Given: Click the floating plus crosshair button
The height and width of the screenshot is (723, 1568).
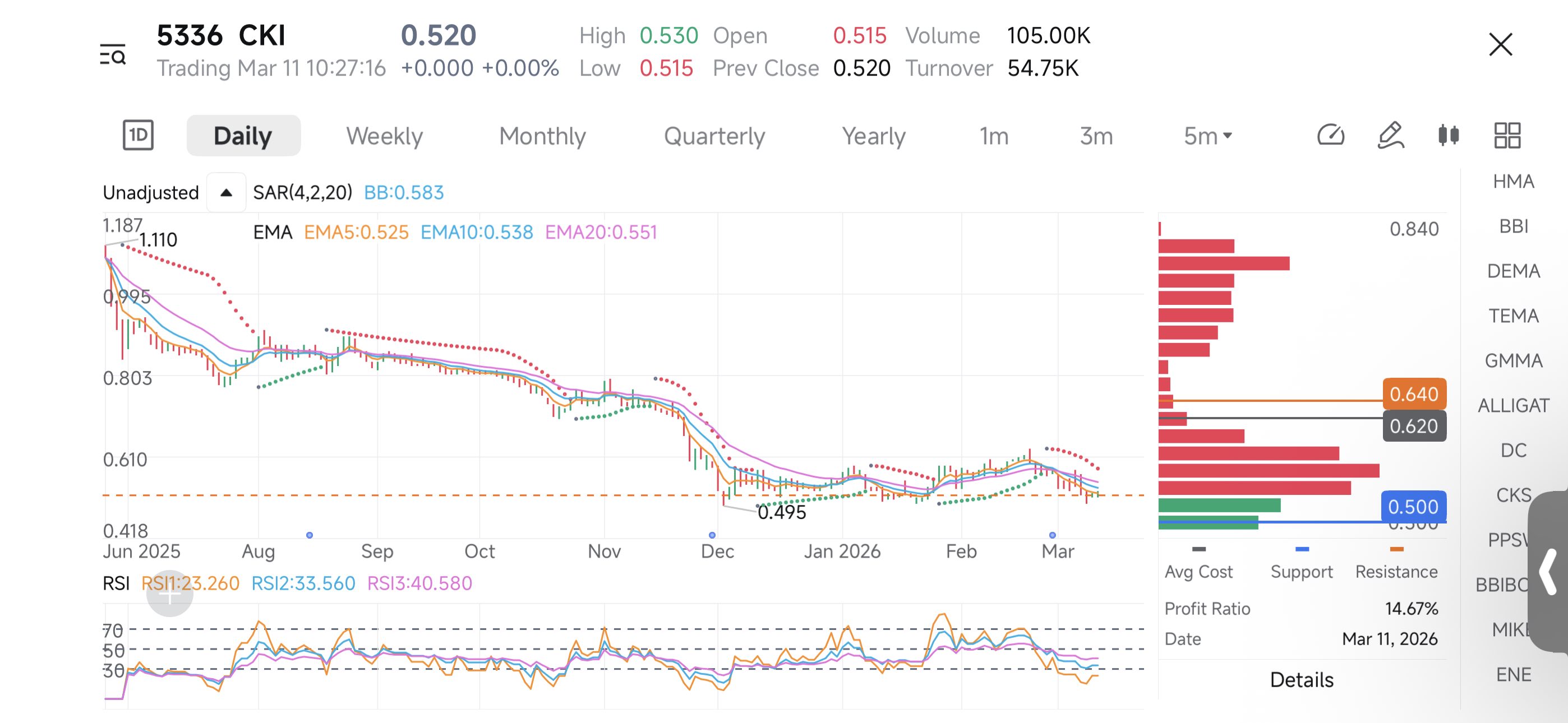Looking at the screenshot, I should click(x=170, y=594).
